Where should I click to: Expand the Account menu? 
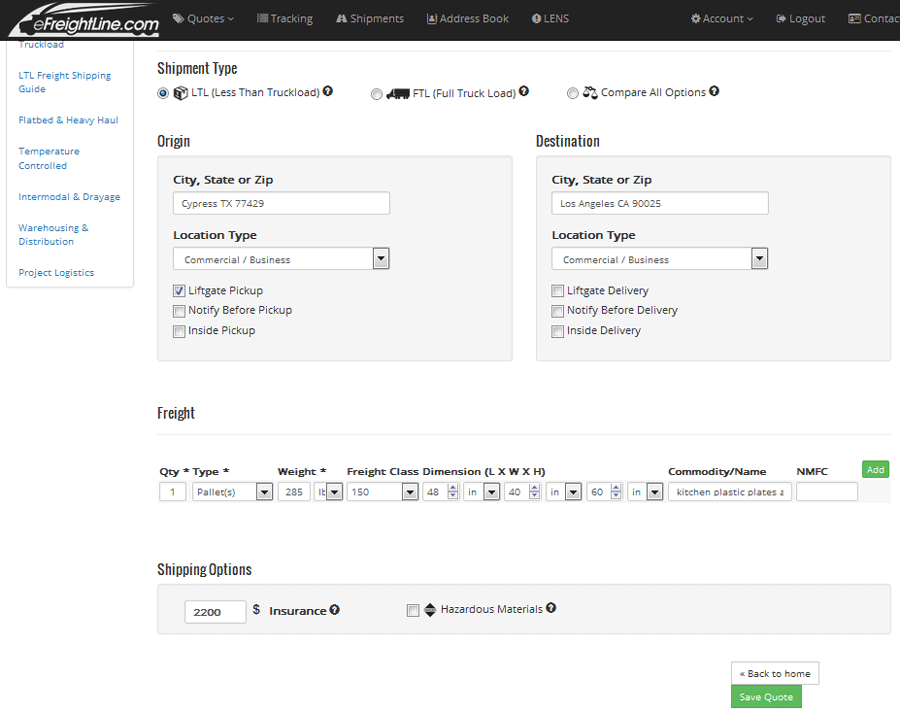[722, 18]
